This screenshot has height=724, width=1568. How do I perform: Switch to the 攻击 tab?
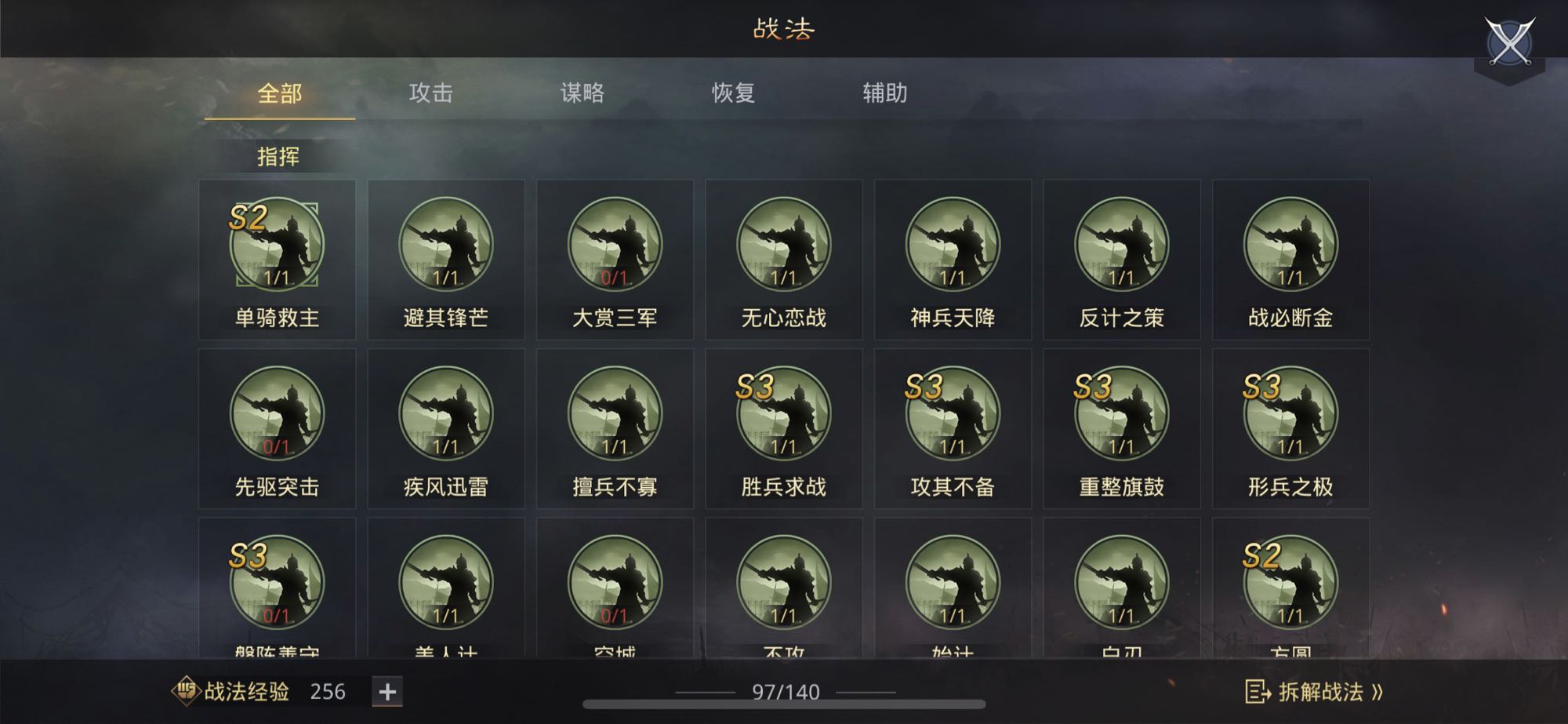[x=430, y=93]
